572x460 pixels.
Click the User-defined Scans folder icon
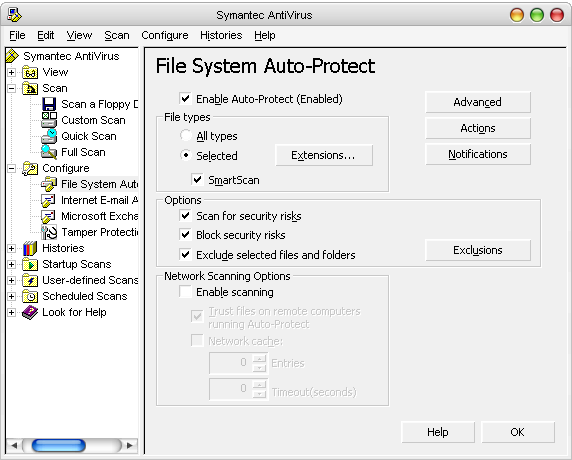tap(30, 281)
